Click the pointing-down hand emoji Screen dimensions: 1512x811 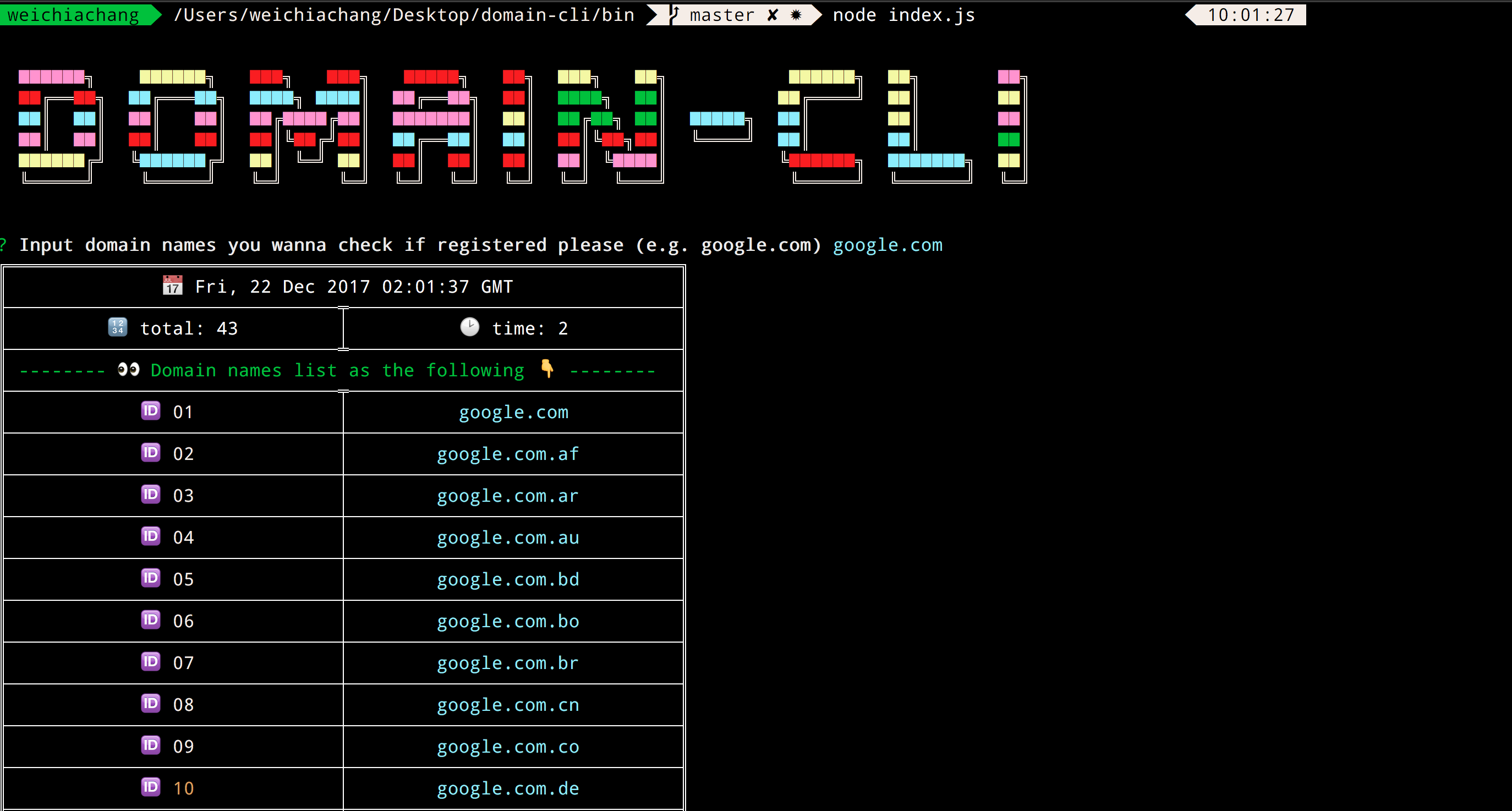[x=547, y=369]
